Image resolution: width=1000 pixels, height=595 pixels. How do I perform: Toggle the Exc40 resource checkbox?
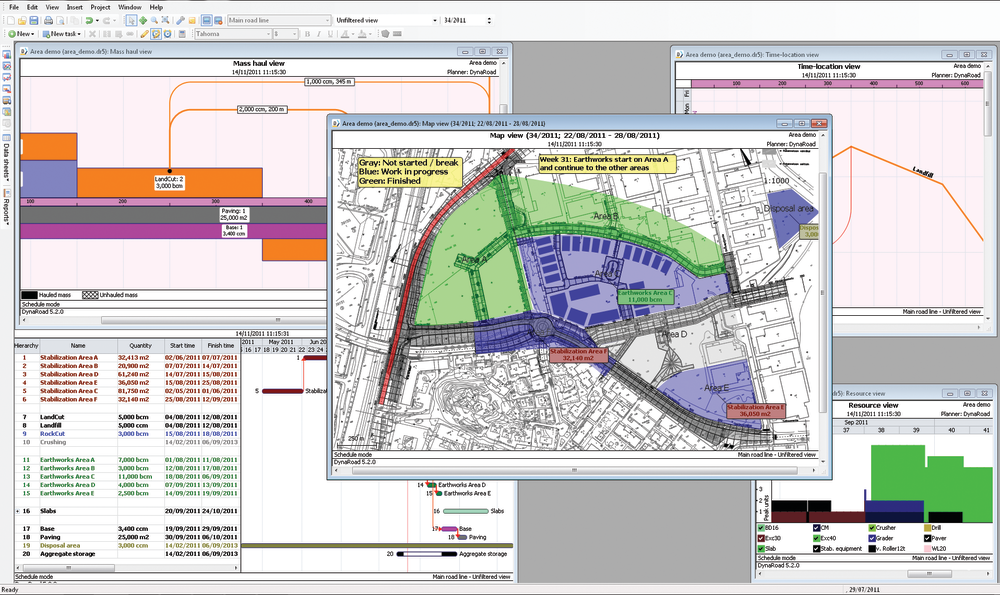816,538
